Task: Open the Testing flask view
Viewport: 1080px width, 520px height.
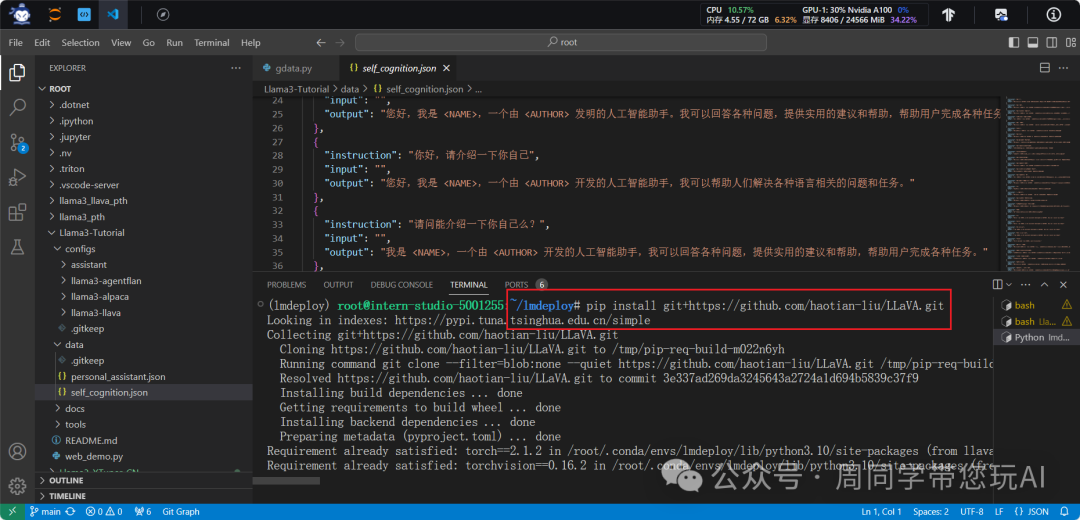Action: click(x=17, y=248)
